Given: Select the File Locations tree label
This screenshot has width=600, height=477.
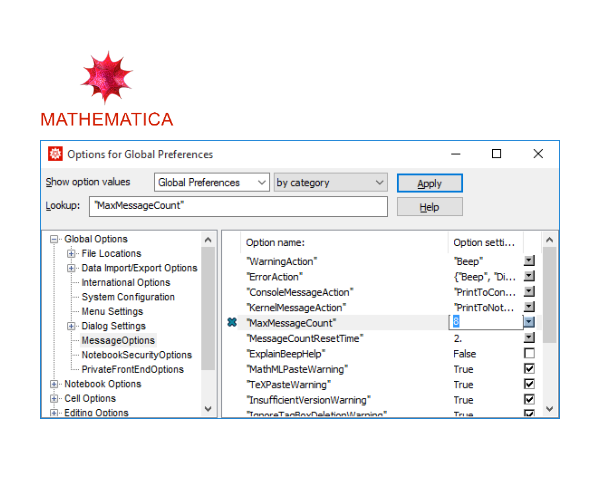Looking at the screenshot, I should click(x=111, y=253).
